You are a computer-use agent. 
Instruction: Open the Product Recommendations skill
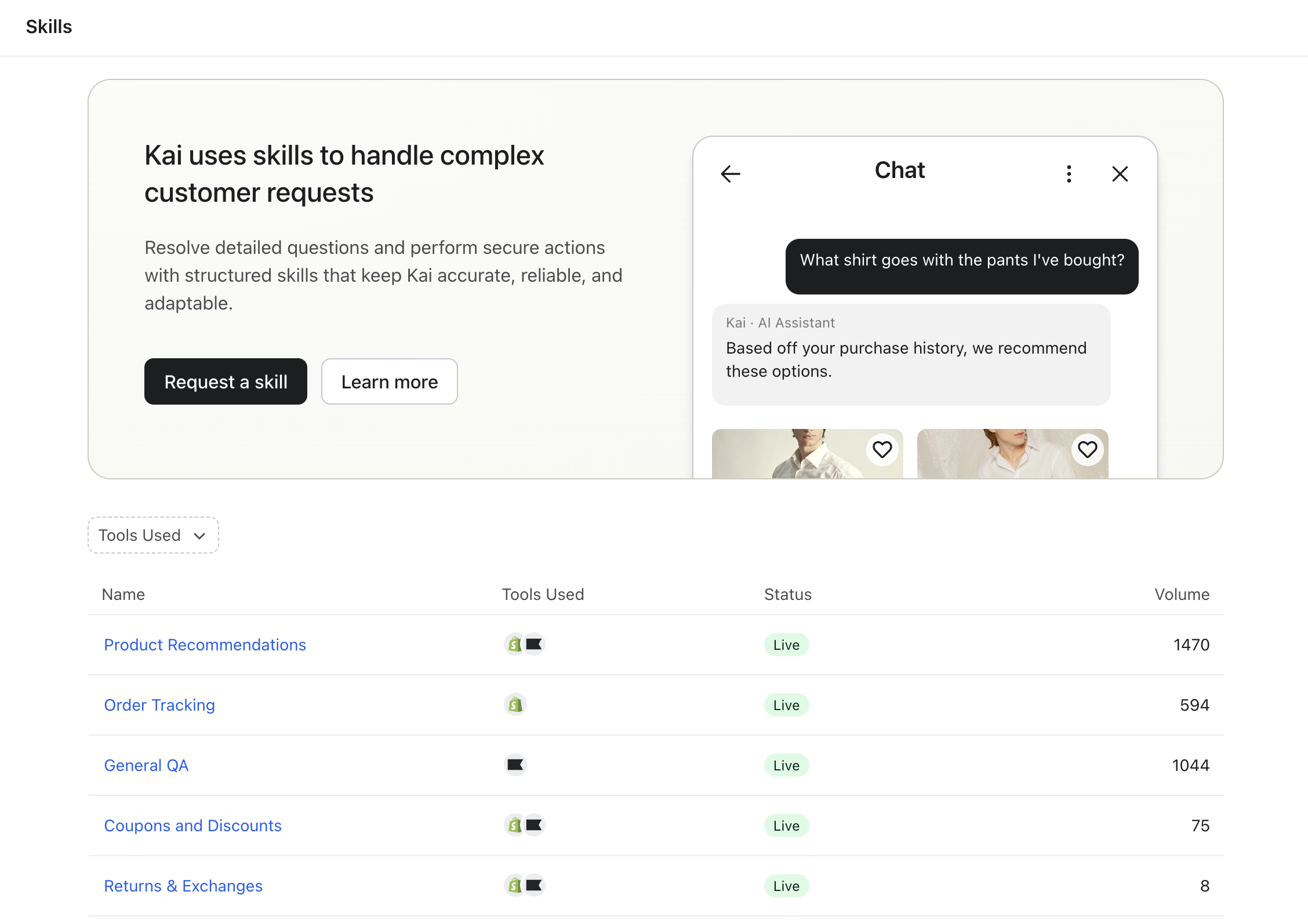click(205, 645)
